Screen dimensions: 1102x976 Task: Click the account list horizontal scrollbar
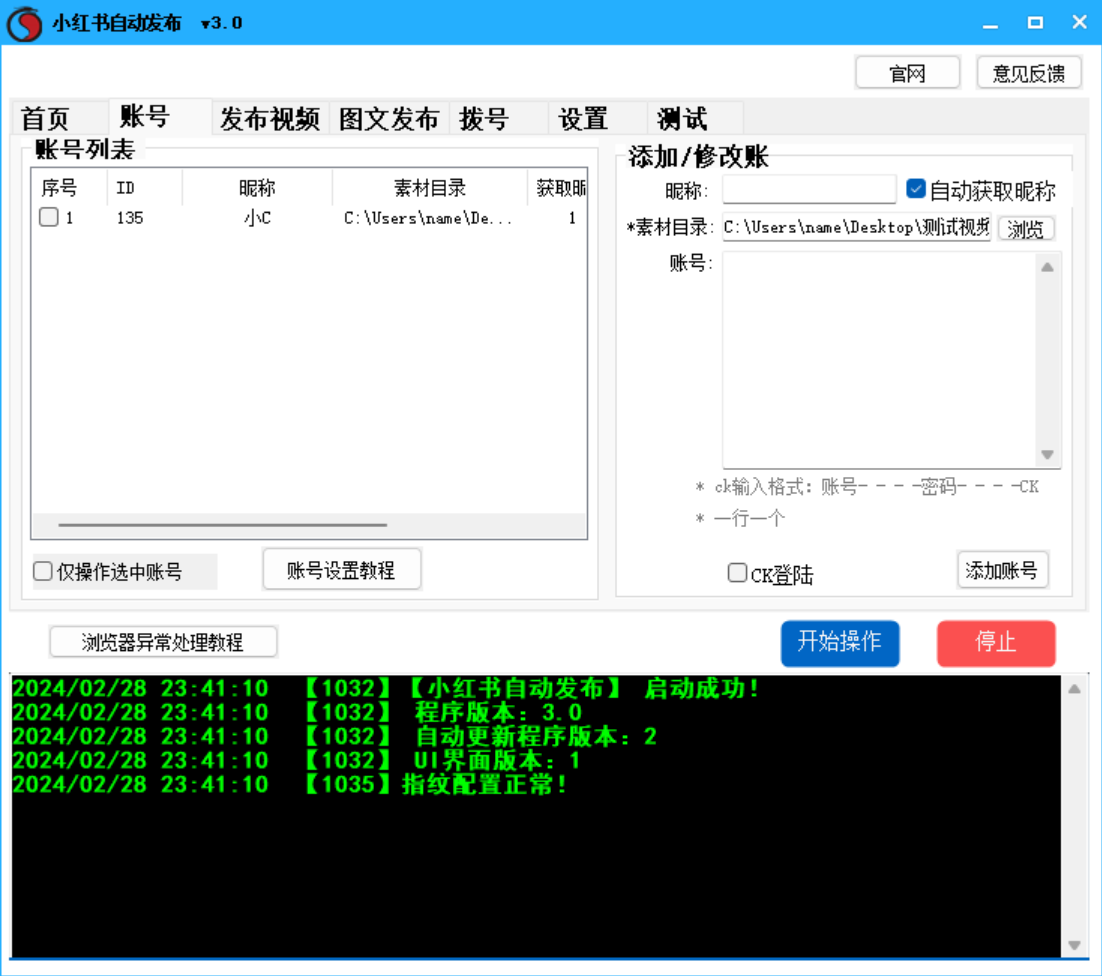click(x=223, y=525)
